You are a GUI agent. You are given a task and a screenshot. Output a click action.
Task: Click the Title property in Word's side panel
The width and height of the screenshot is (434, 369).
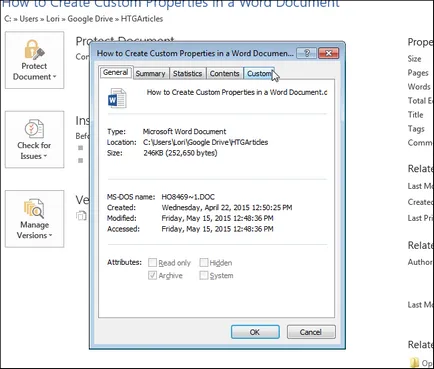pyautogui.click(x=415, y=115)
